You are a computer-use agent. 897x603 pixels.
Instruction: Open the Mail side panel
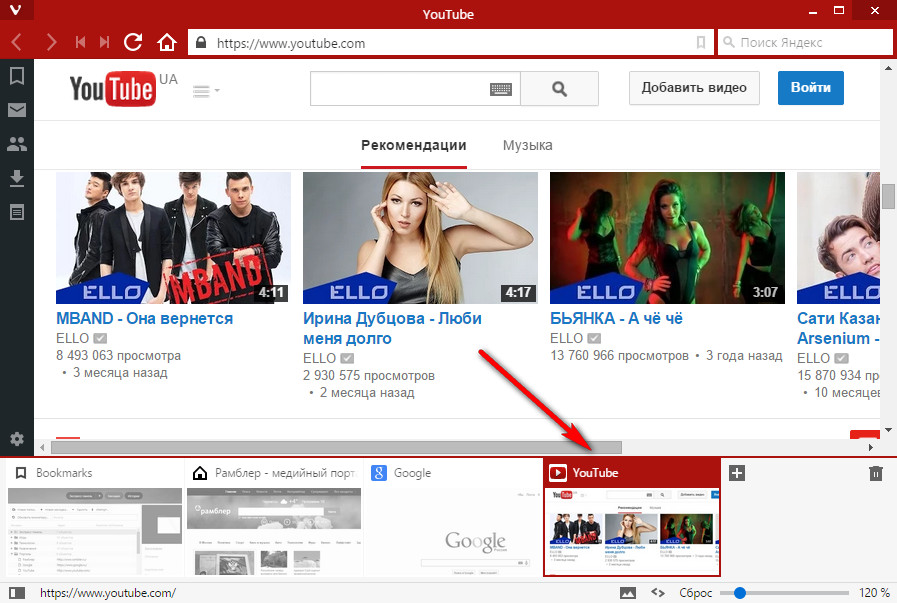[x=17, y=110]
